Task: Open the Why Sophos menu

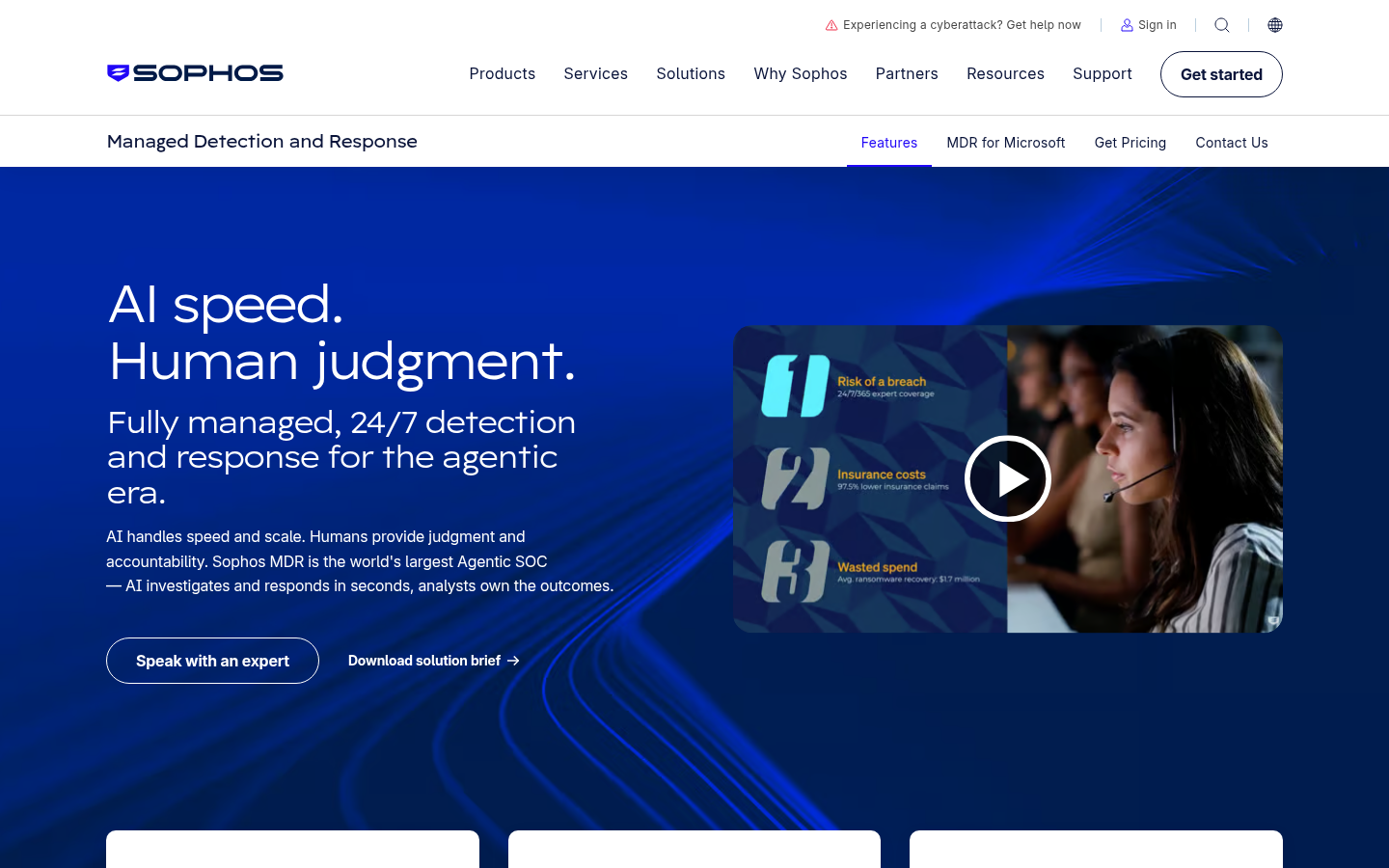Action: click(801, 73)
